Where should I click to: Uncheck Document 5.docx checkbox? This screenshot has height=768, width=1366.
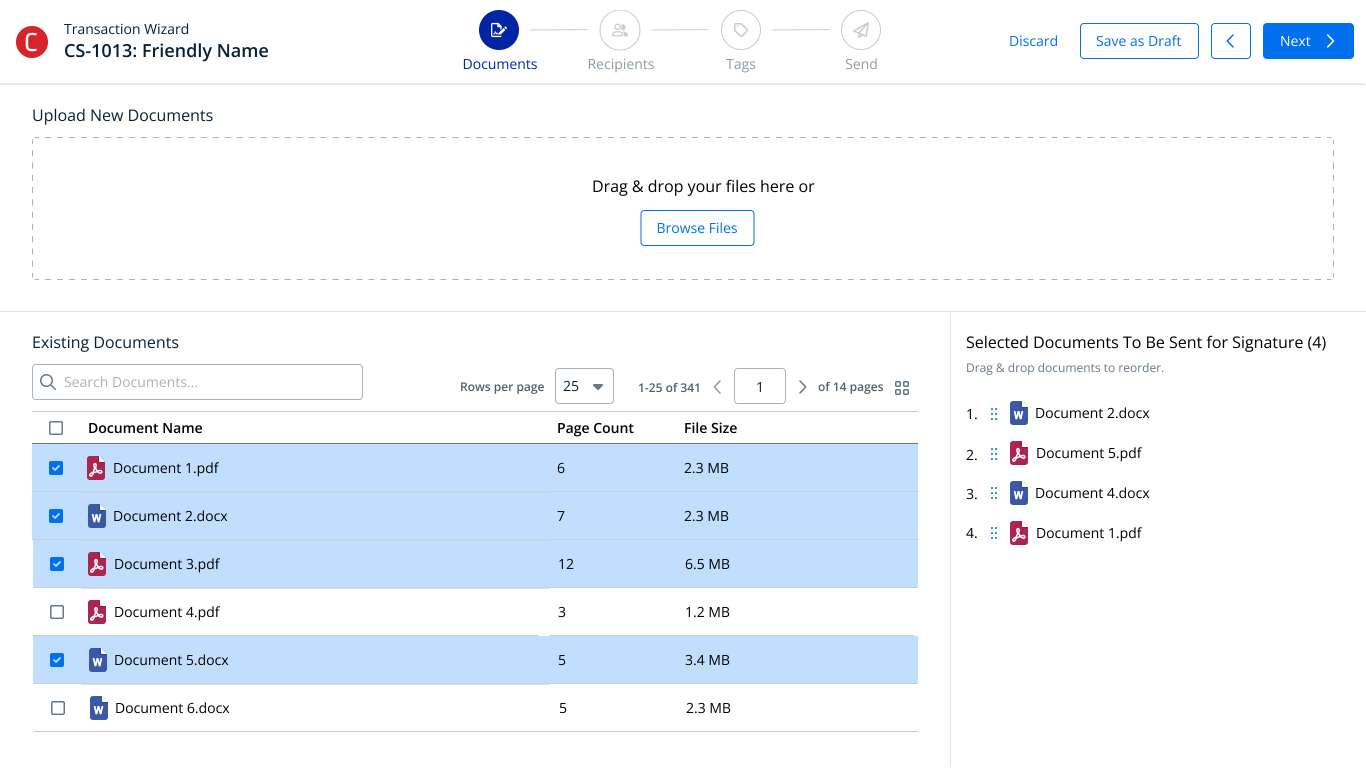click(x=57, y=660)
